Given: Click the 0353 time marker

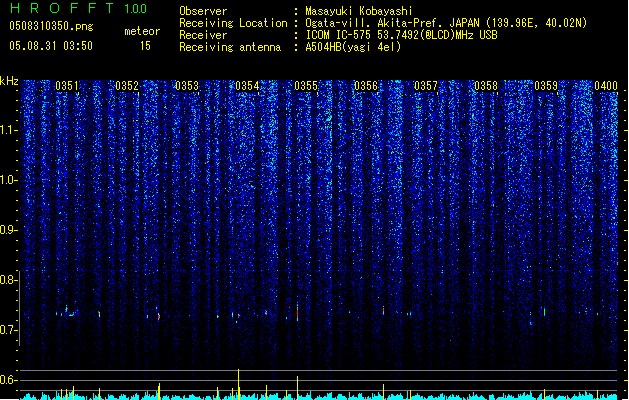Looking at the screenshot, I should [187, 86].
